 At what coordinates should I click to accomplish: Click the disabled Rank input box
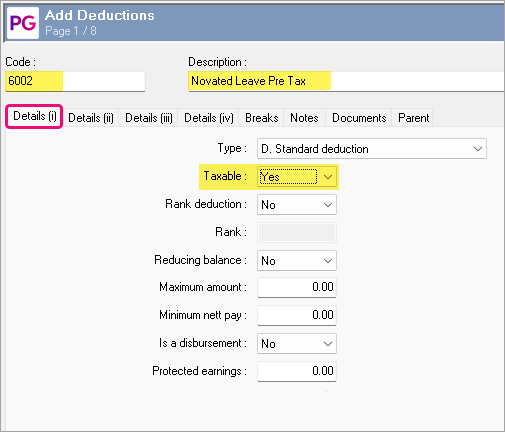point(297,233)
